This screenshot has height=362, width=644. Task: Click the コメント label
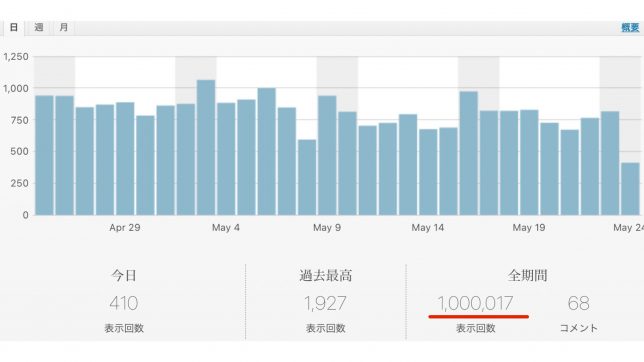[579, 328]
